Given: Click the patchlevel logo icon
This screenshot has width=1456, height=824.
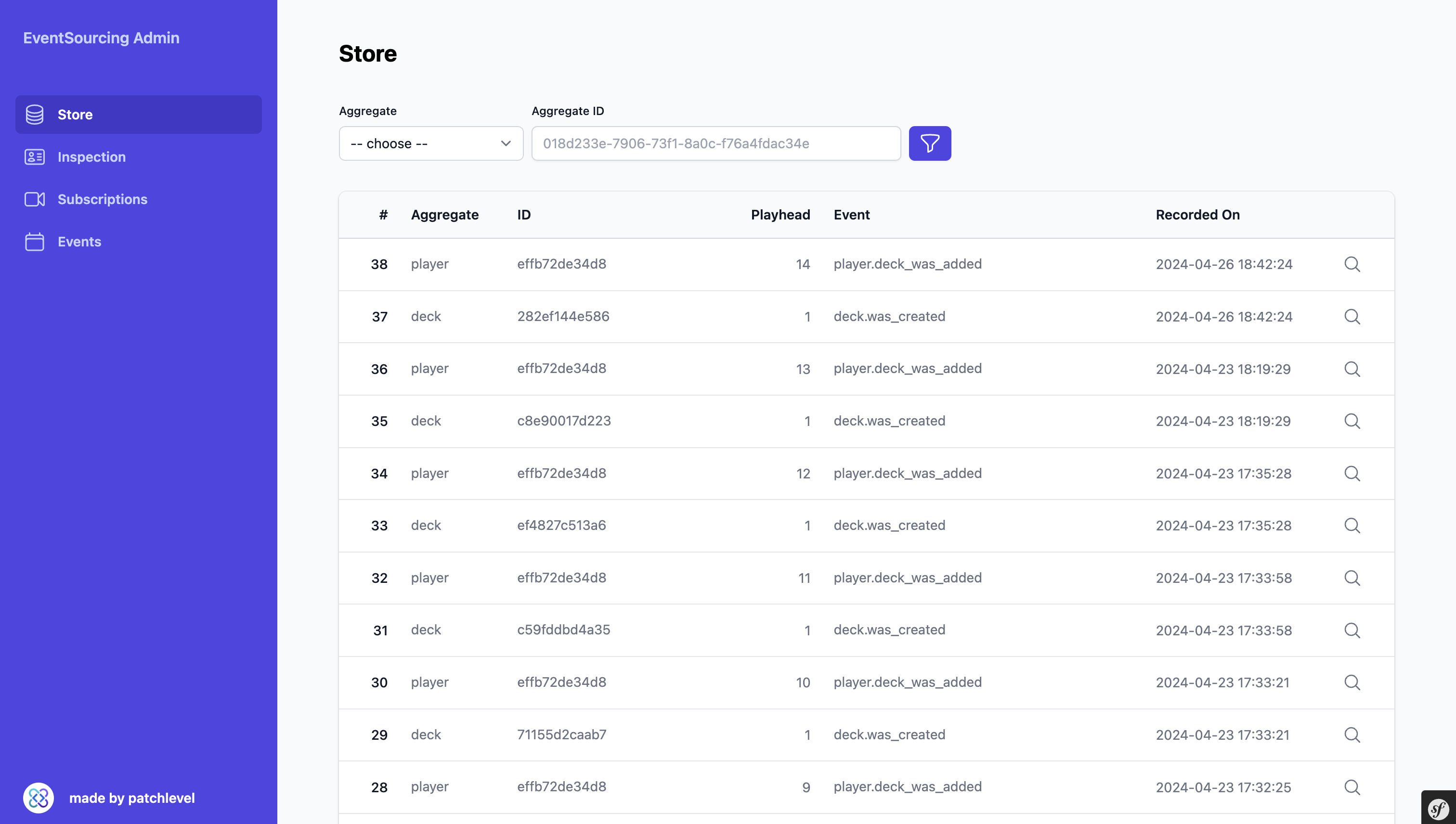Looking at the screenshot, I should (x=39, y=798).
